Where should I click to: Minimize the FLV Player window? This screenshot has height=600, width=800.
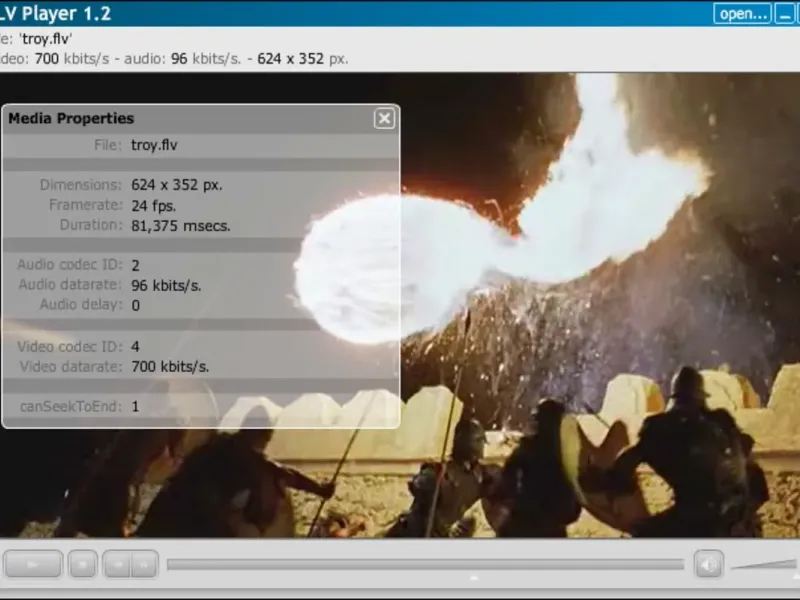784,14
